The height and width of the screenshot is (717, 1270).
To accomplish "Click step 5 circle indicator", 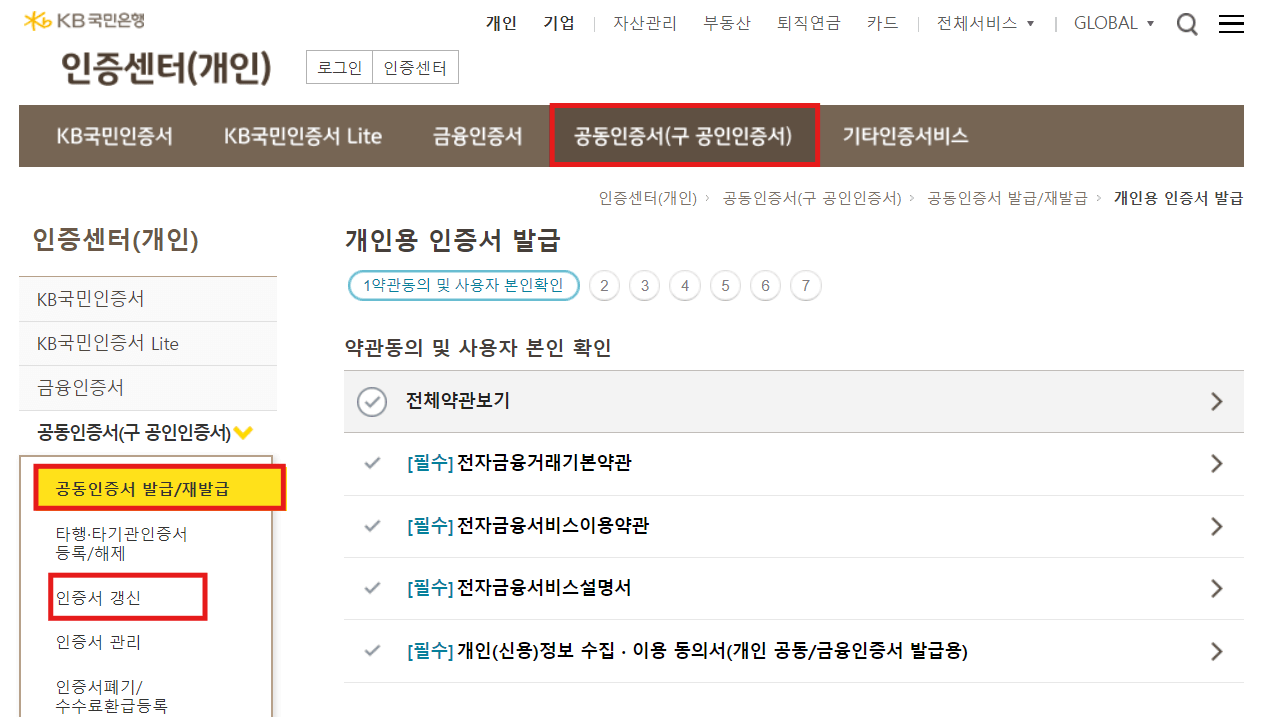I will point(725,286).
